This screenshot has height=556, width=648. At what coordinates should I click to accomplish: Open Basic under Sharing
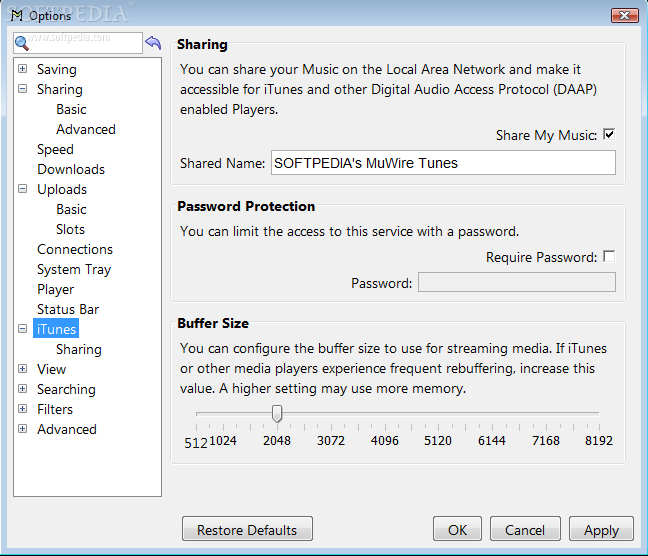71,109
